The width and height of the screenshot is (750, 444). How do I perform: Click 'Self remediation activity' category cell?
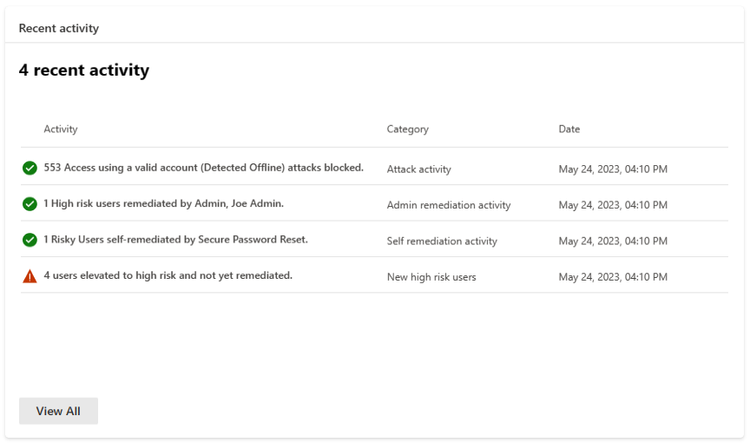[x=441, y=241]
